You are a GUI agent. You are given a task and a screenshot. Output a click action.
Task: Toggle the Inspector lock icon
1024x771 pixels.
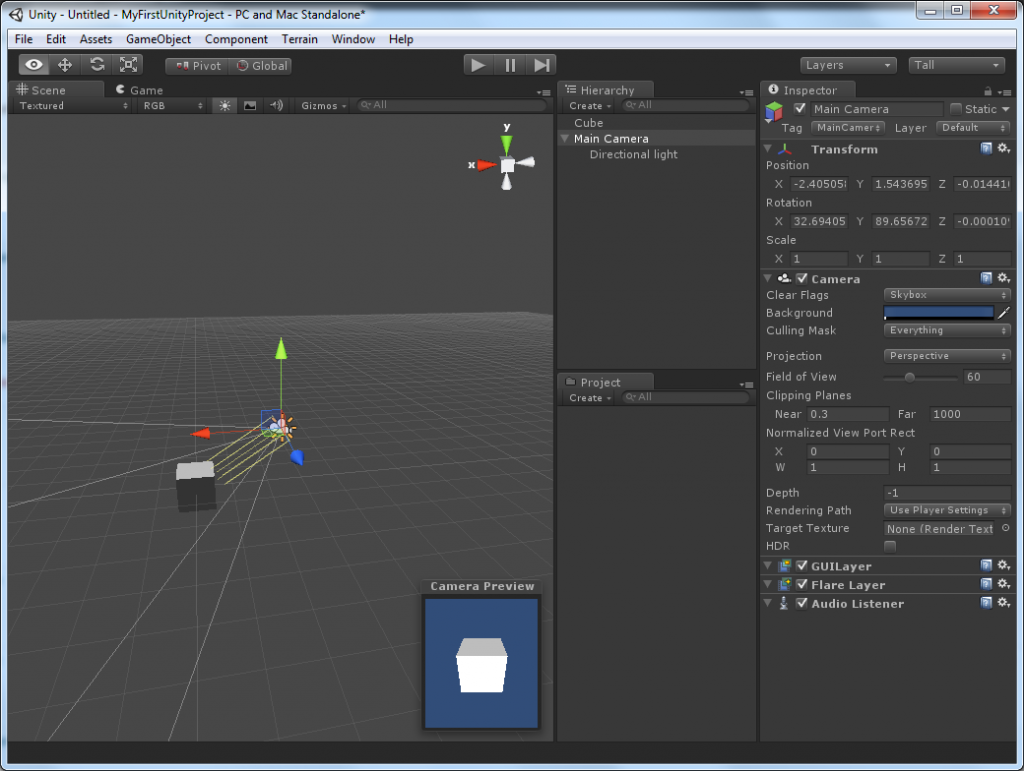987,91
